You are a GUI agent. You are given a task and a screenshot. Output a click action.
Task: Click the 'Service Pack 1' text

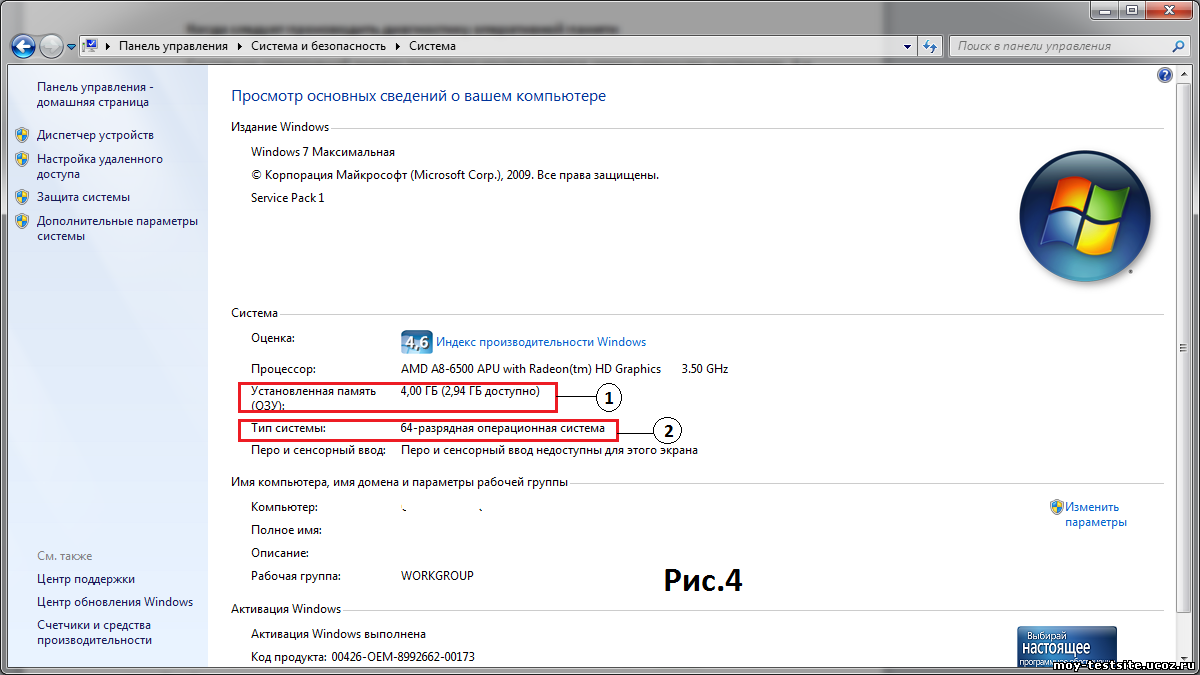pyautogui.click(x=288, y=198)
